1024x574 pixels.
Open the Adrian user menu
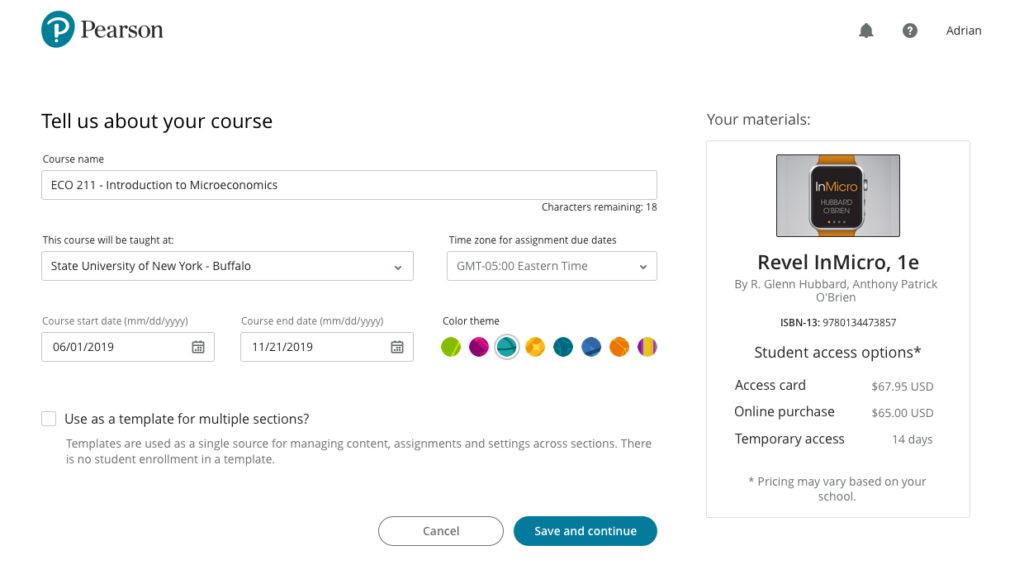(963, 31)
